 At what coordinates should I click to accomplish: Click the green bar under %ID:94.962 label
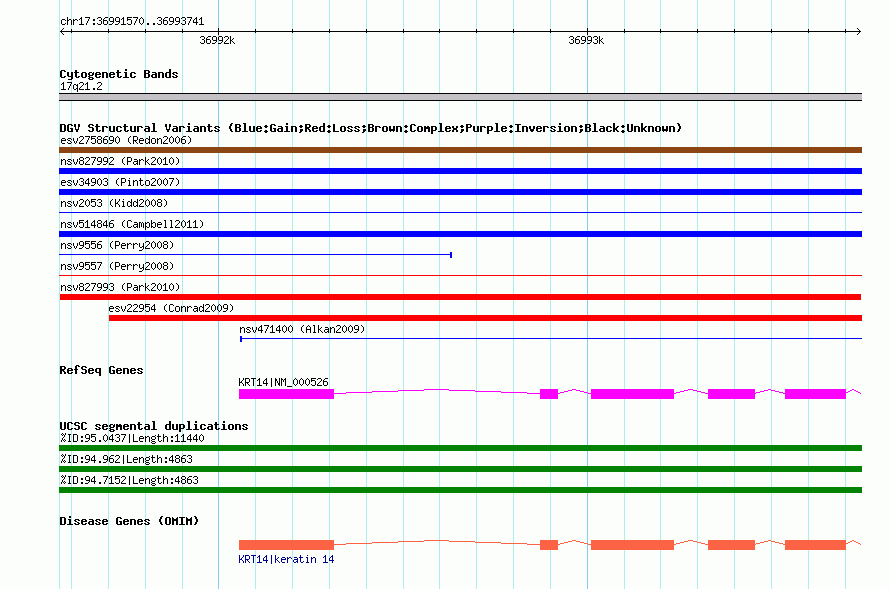460,469
